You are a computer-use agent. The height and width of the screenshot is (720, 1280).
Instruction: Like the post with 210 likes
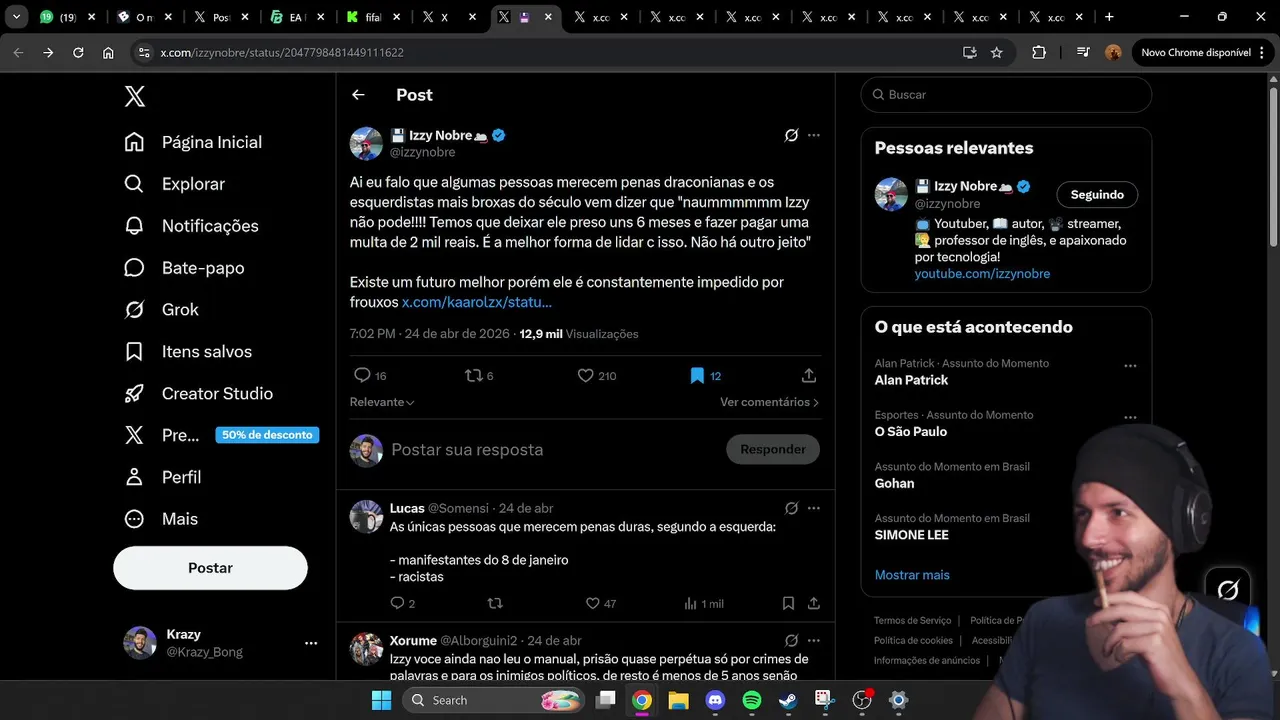[x=586, y=376]
